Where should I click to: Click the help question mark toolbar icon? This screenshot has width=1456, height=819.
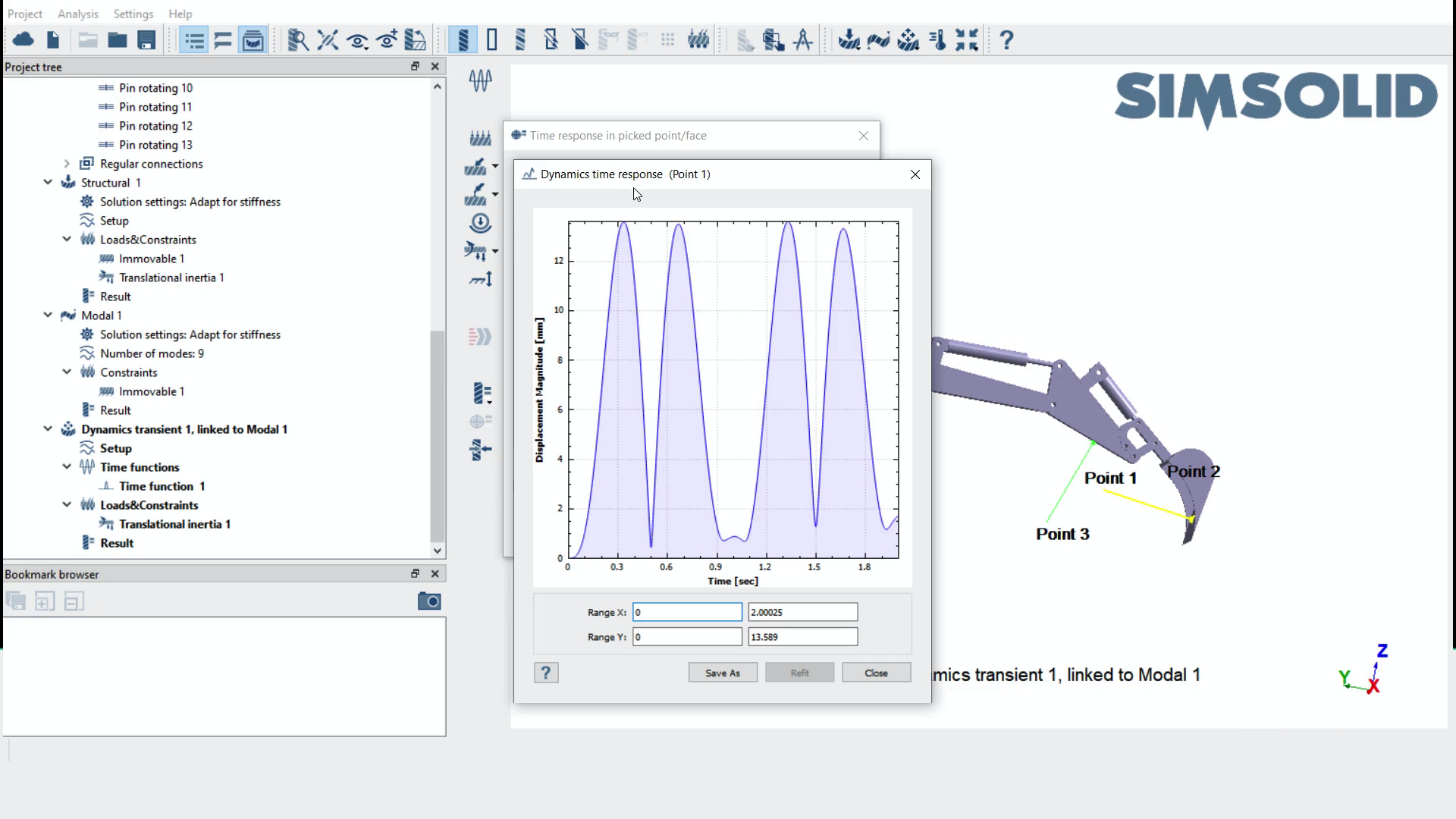click(1006, 39)
